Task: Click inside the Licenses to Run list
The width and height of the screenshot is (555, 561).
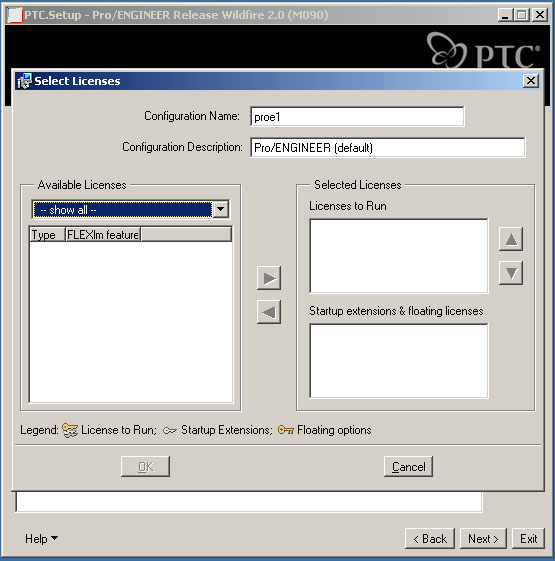Action: click(399, 256)
